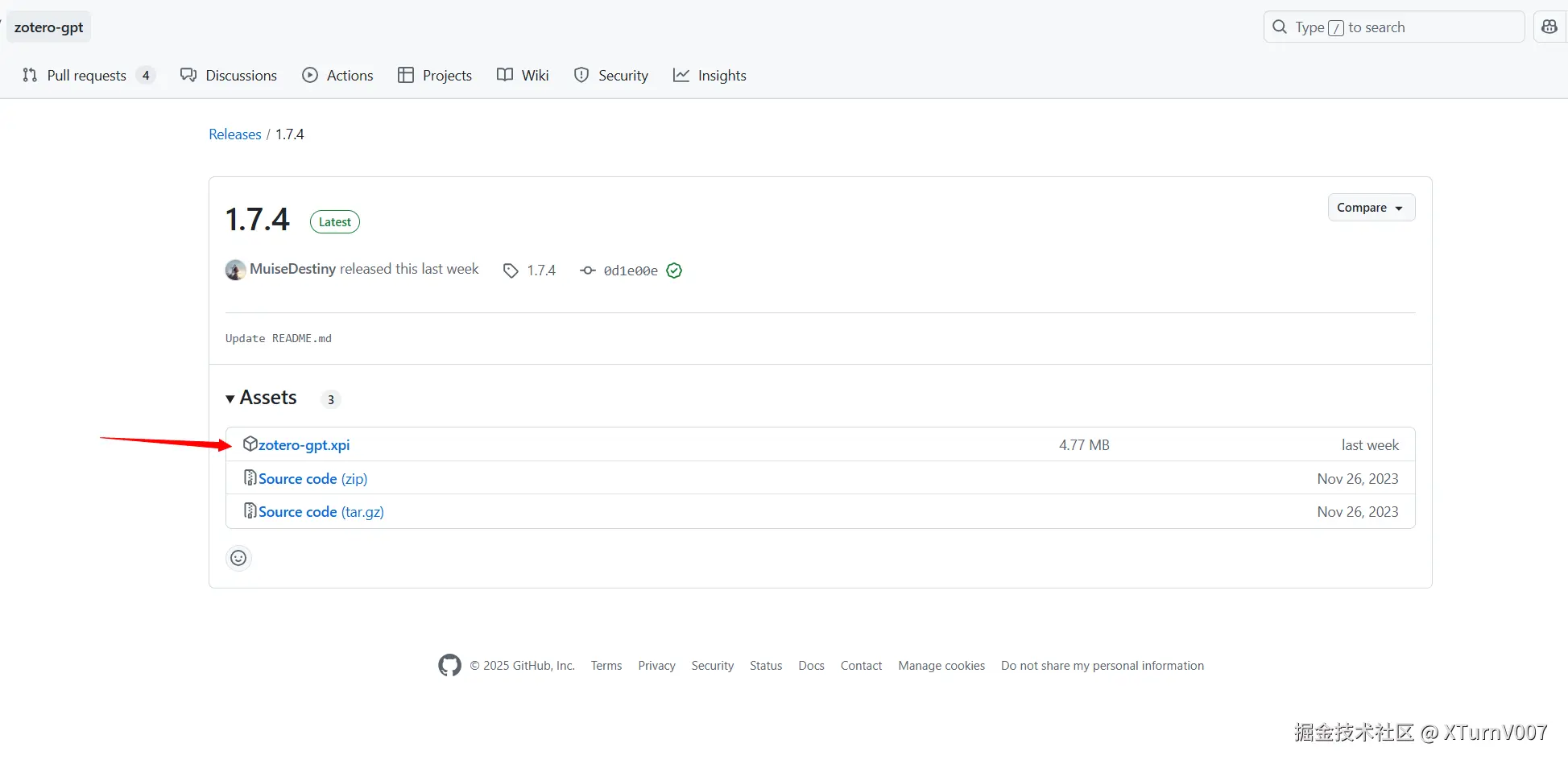
Task: Click the verified check icon
Action: pyautogui.click(x=675, y=270)
